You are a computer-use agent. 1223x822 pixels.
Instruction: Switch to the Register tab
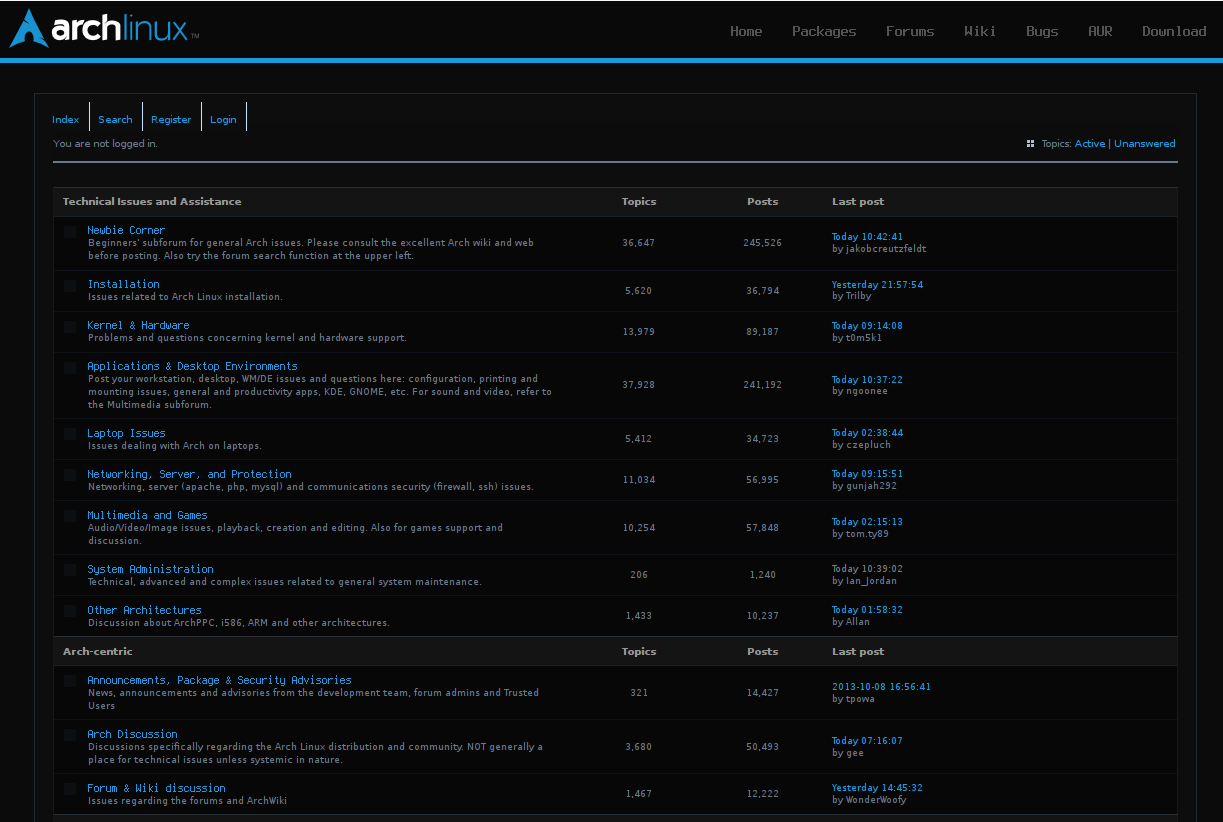click(171, 118)
